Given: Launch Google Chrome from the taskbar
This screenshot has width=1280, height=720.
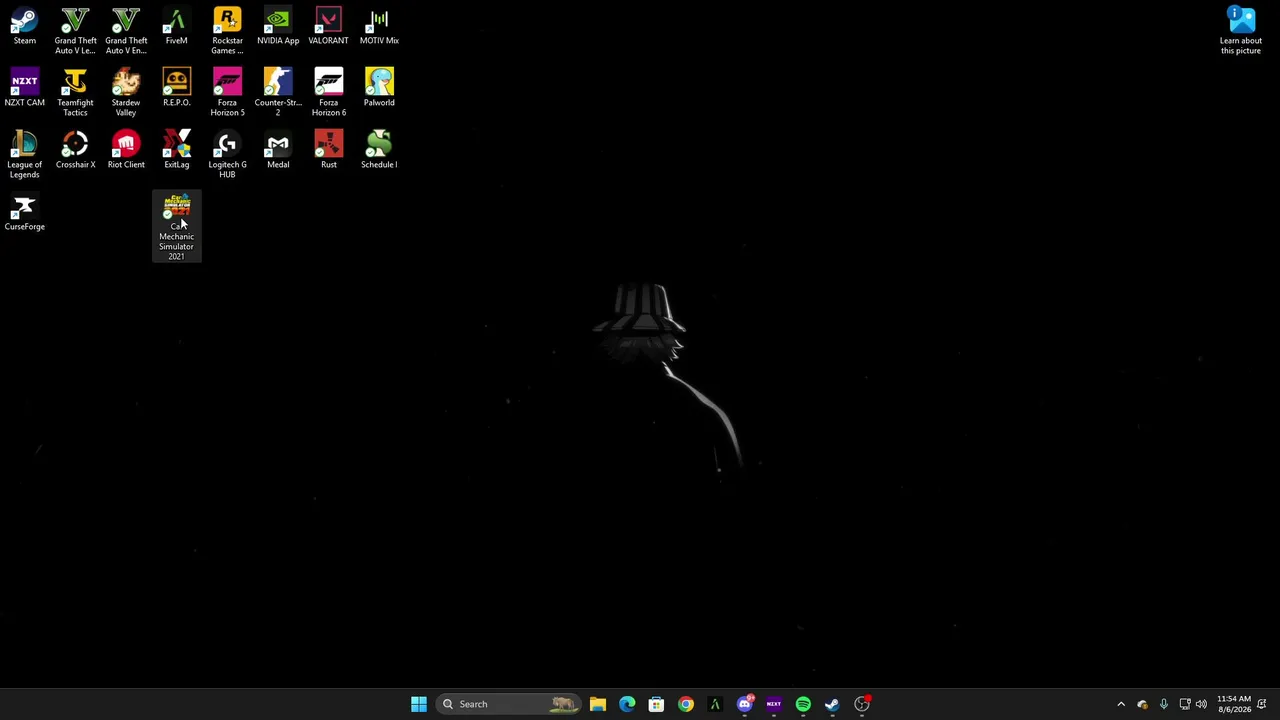Looking at the screenshot, I should coord(685,704).
